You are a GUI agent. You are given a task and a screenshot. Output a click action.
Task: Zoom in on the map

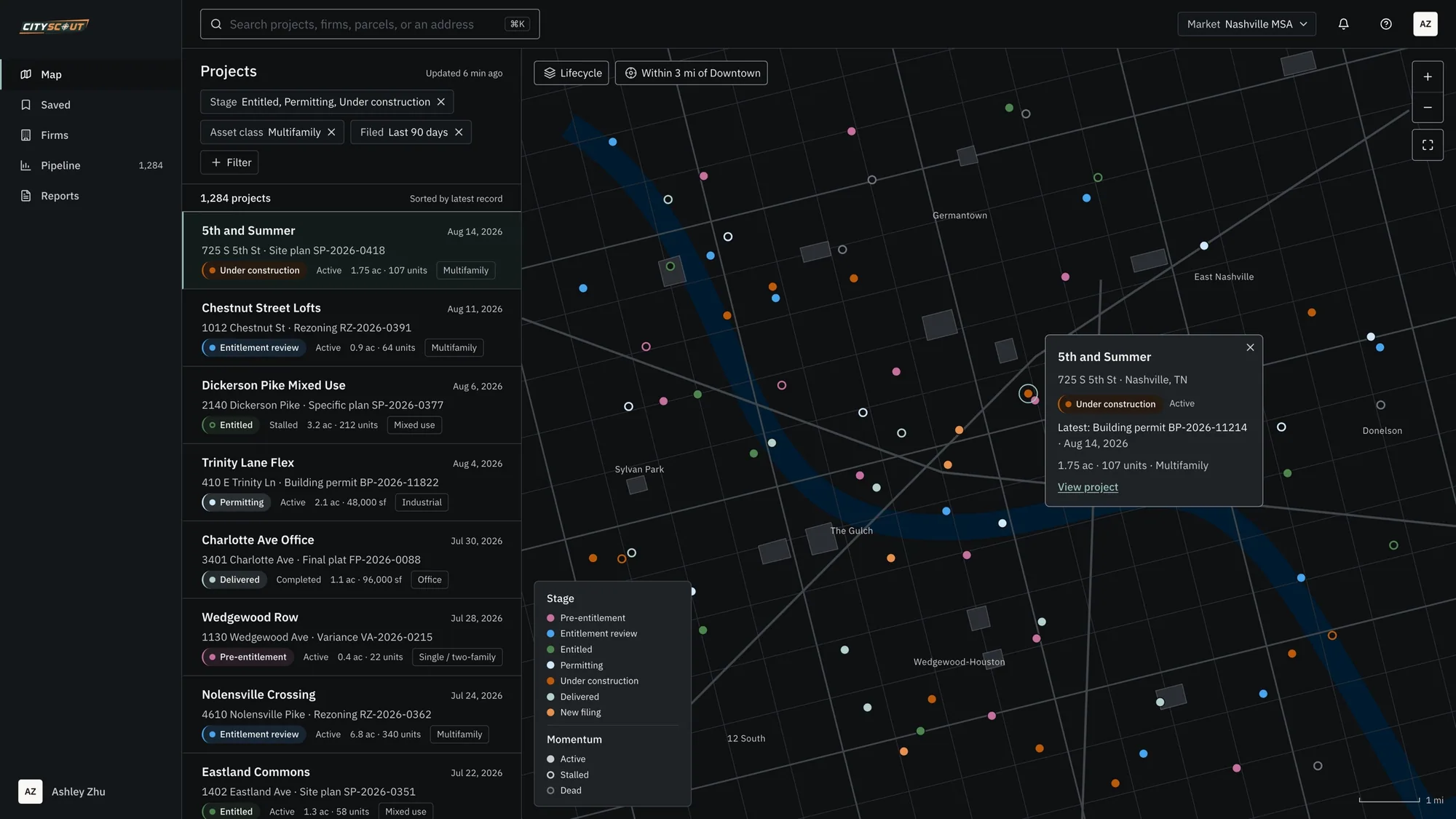(x=1427, y=76)
